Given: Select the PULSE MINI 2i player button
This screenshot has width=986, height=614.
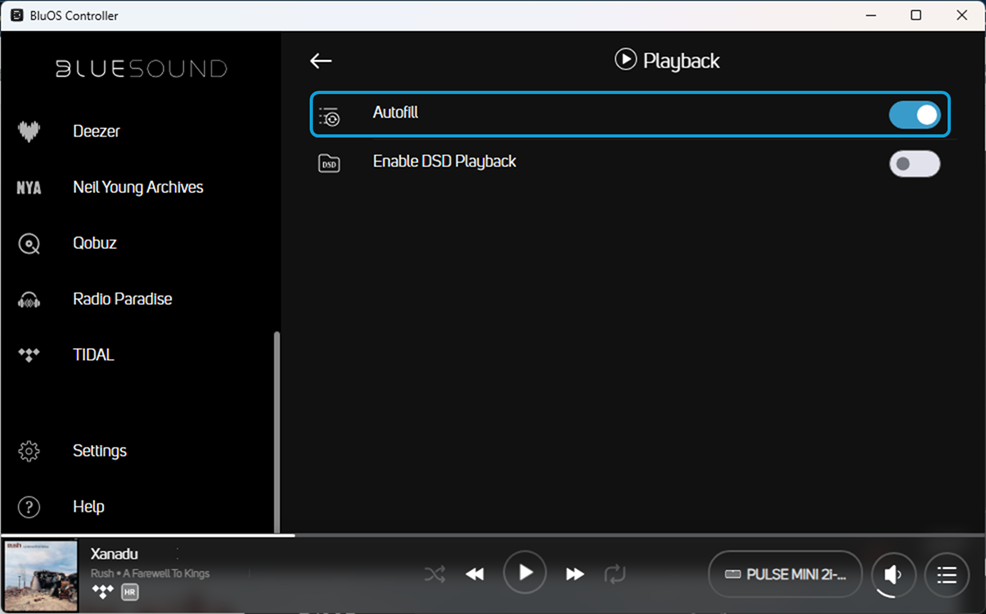Looking at the screenshot, I should coord(785,574).
